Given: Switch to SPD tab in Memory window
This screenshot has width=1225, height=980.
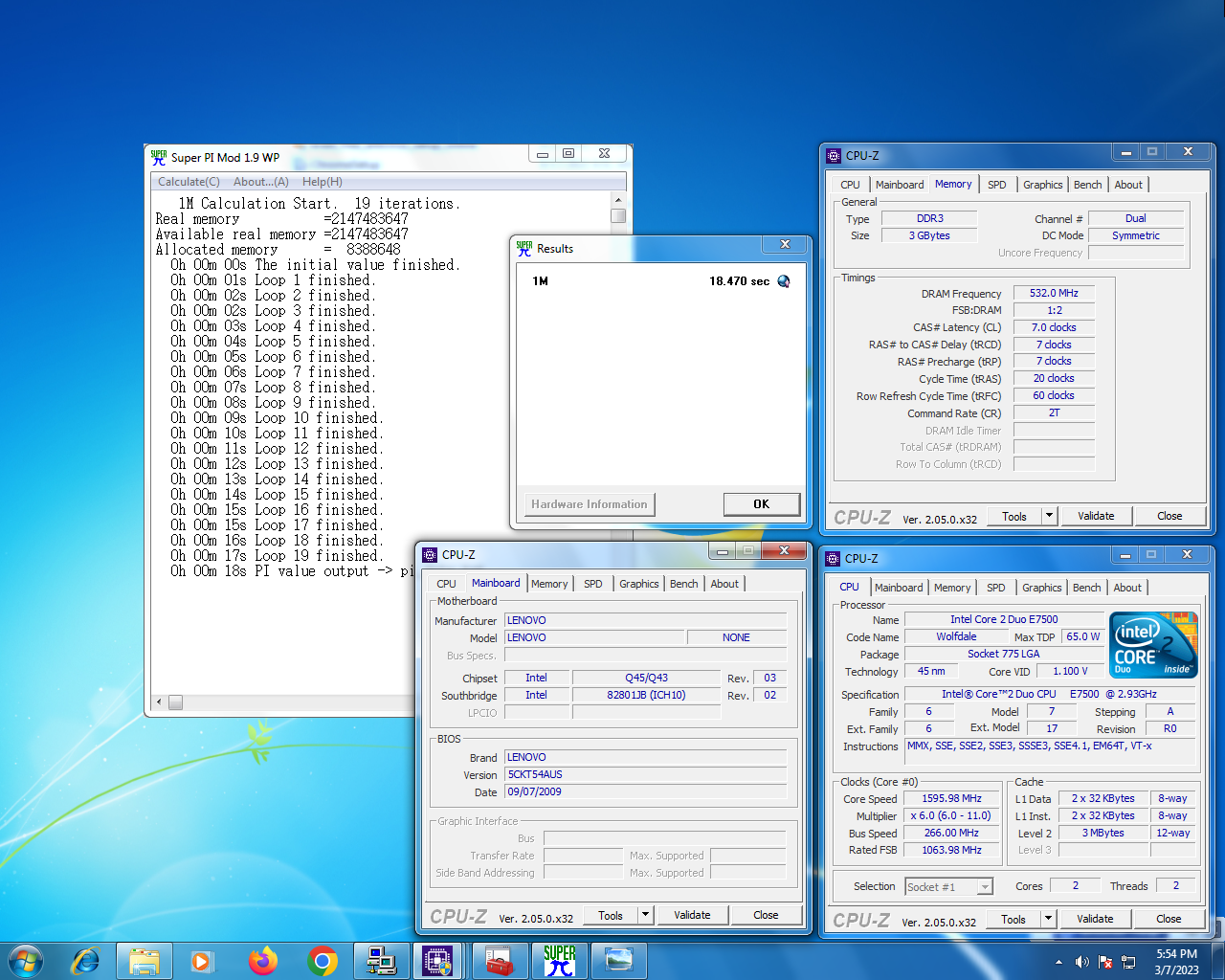Looking at the screenshot, I should tap(997, 185).
